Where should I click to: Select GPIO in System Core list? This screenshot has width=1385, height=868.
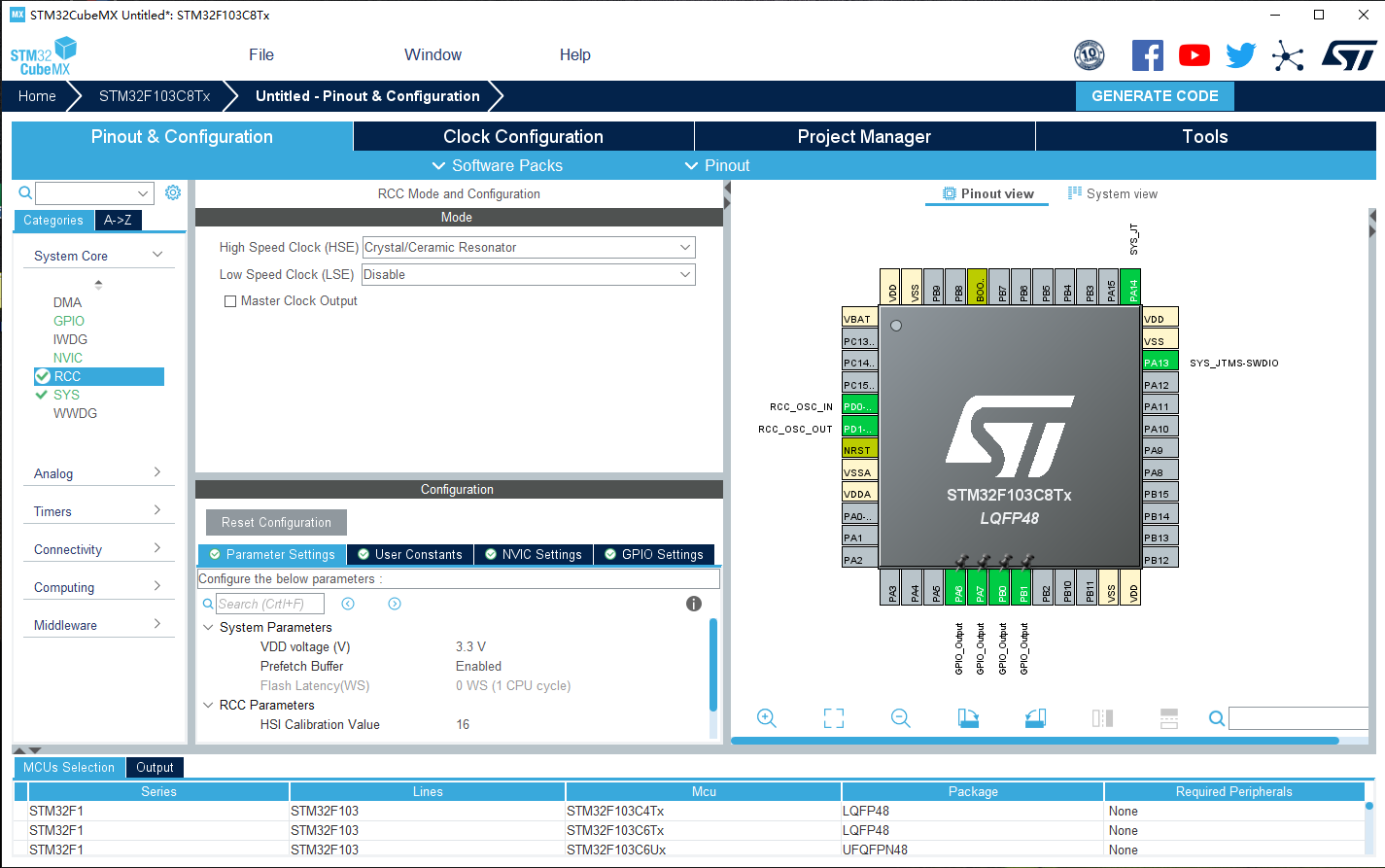(x=69, y=321)
